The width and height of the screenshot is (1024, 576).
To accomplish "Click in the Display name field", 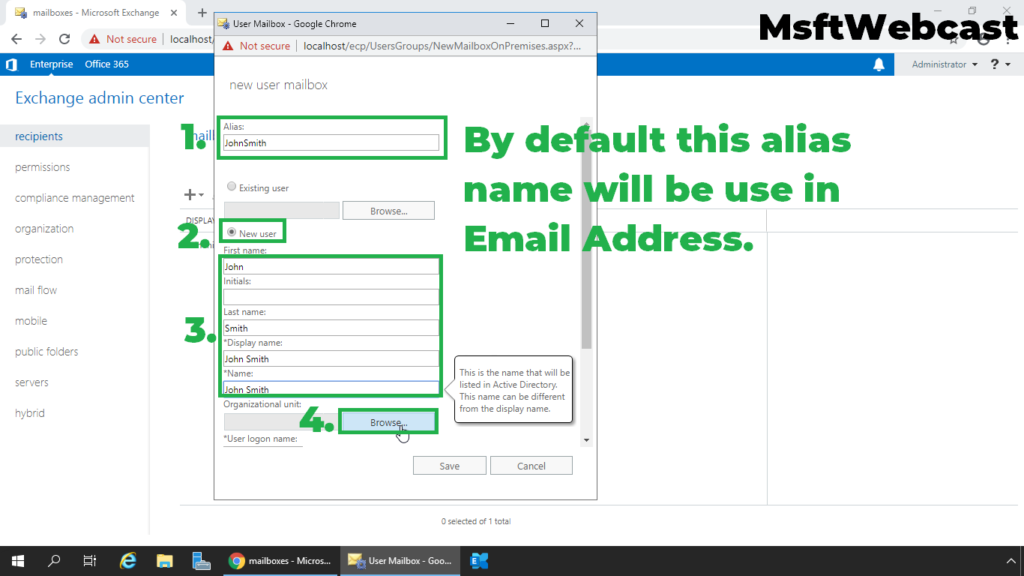I will 330,359.
